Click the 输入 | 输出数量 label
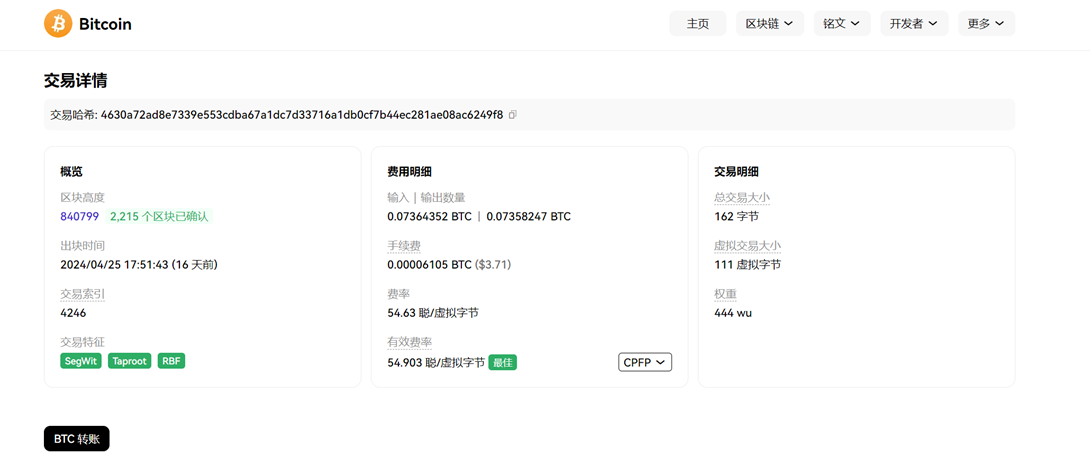This screenshot has width=1090, height=455. click(426, 197)
